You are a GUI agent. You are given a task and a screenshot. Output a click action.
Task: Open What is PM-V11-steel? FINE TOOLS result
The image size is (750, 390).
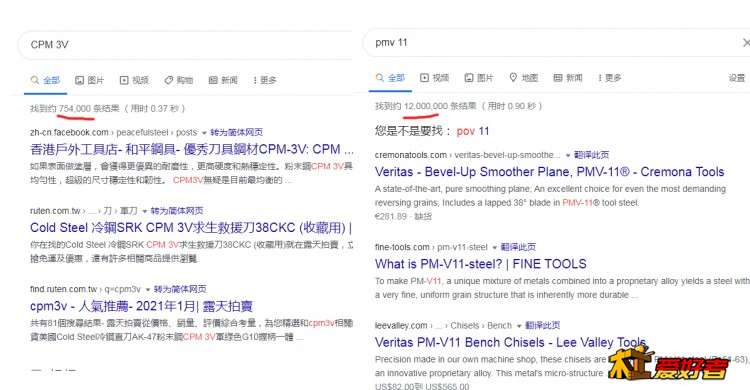pyautogui.click(x=481, y=264)
